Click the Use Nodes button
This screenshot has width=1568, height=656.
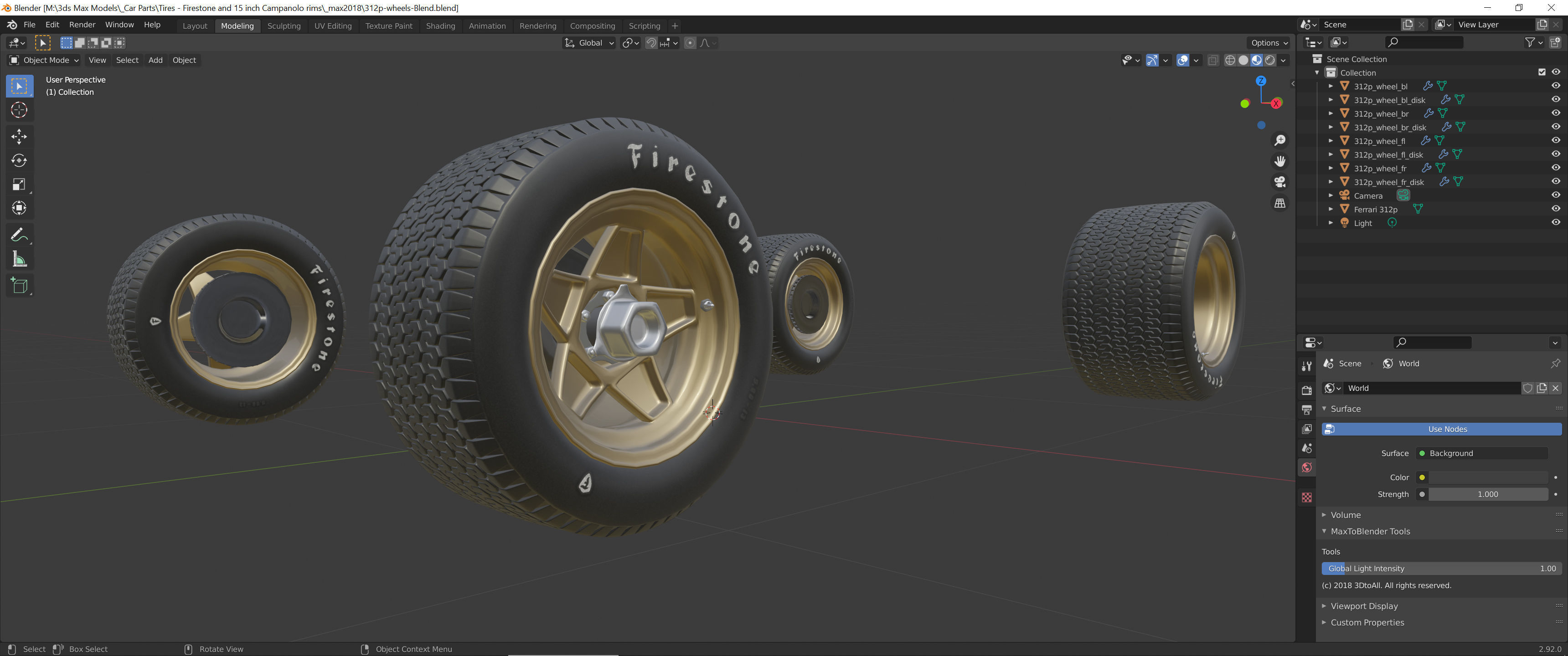[x=1441, y=429]
